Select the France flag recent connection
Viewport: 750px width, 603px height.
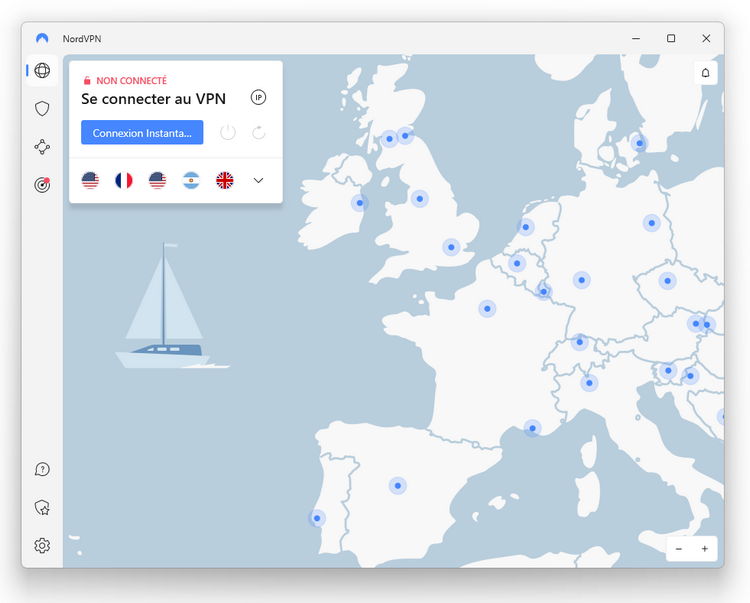point(124,181)
